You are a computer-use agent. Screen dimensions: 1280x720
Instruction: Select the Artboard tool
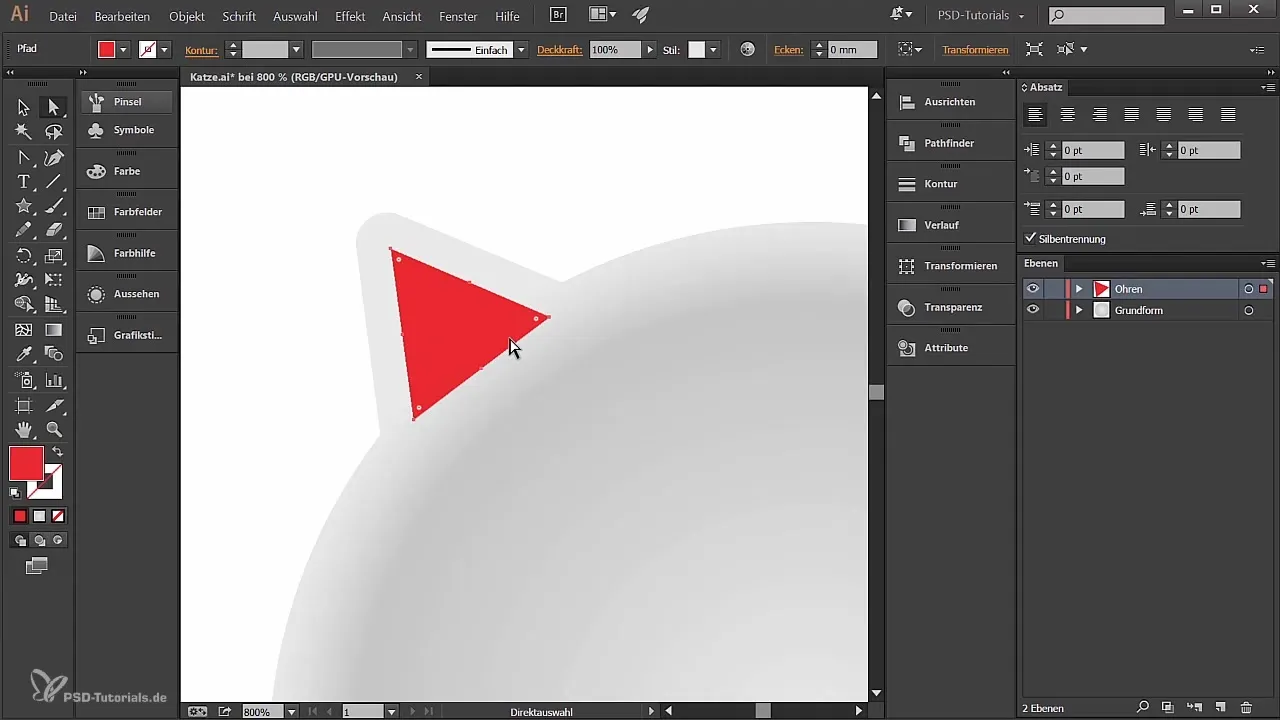(23, 405)
